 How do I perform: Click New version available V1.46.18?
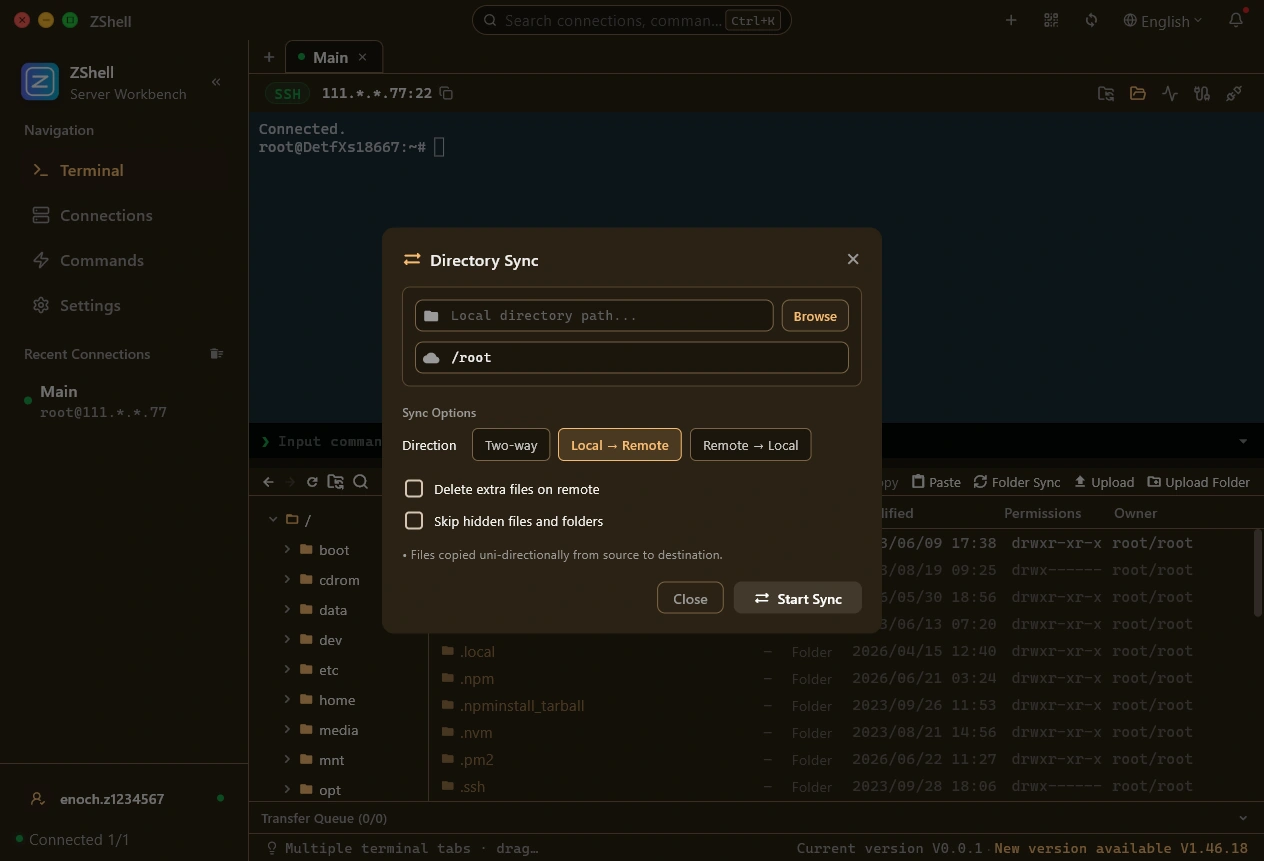1121,848
